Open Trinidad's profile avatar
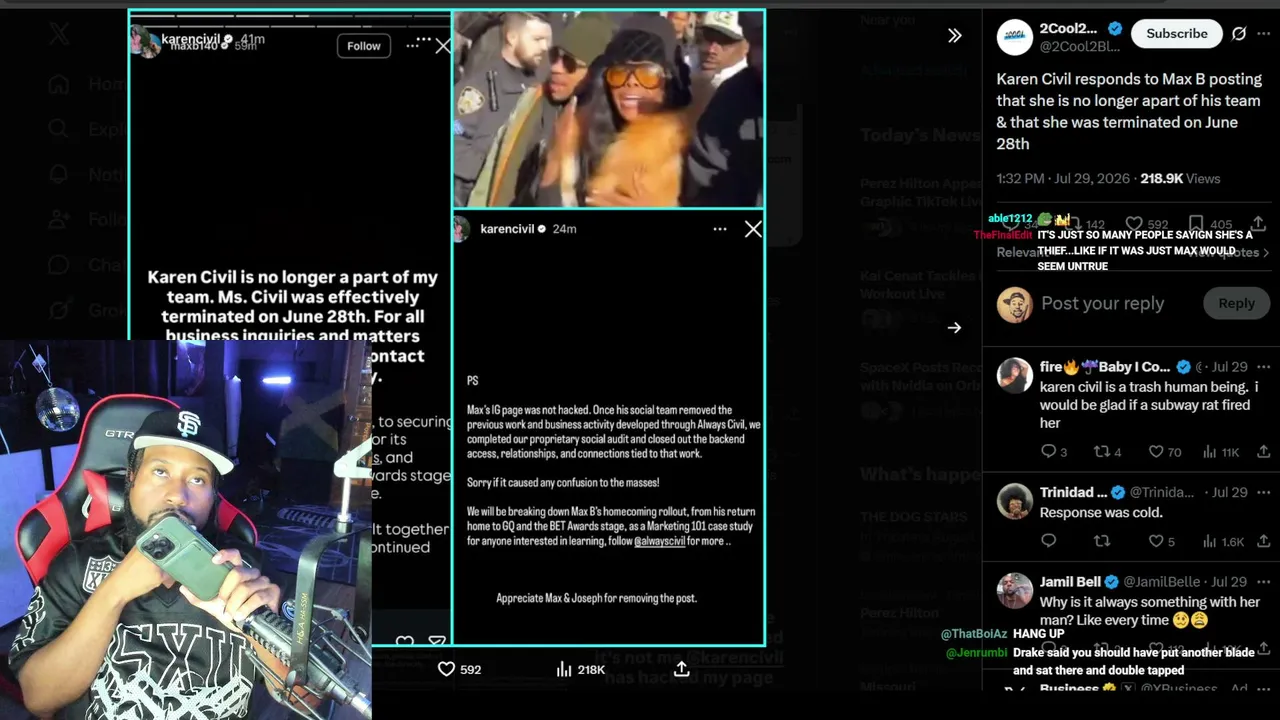 pyautogui.click(x=1015, y=500)
